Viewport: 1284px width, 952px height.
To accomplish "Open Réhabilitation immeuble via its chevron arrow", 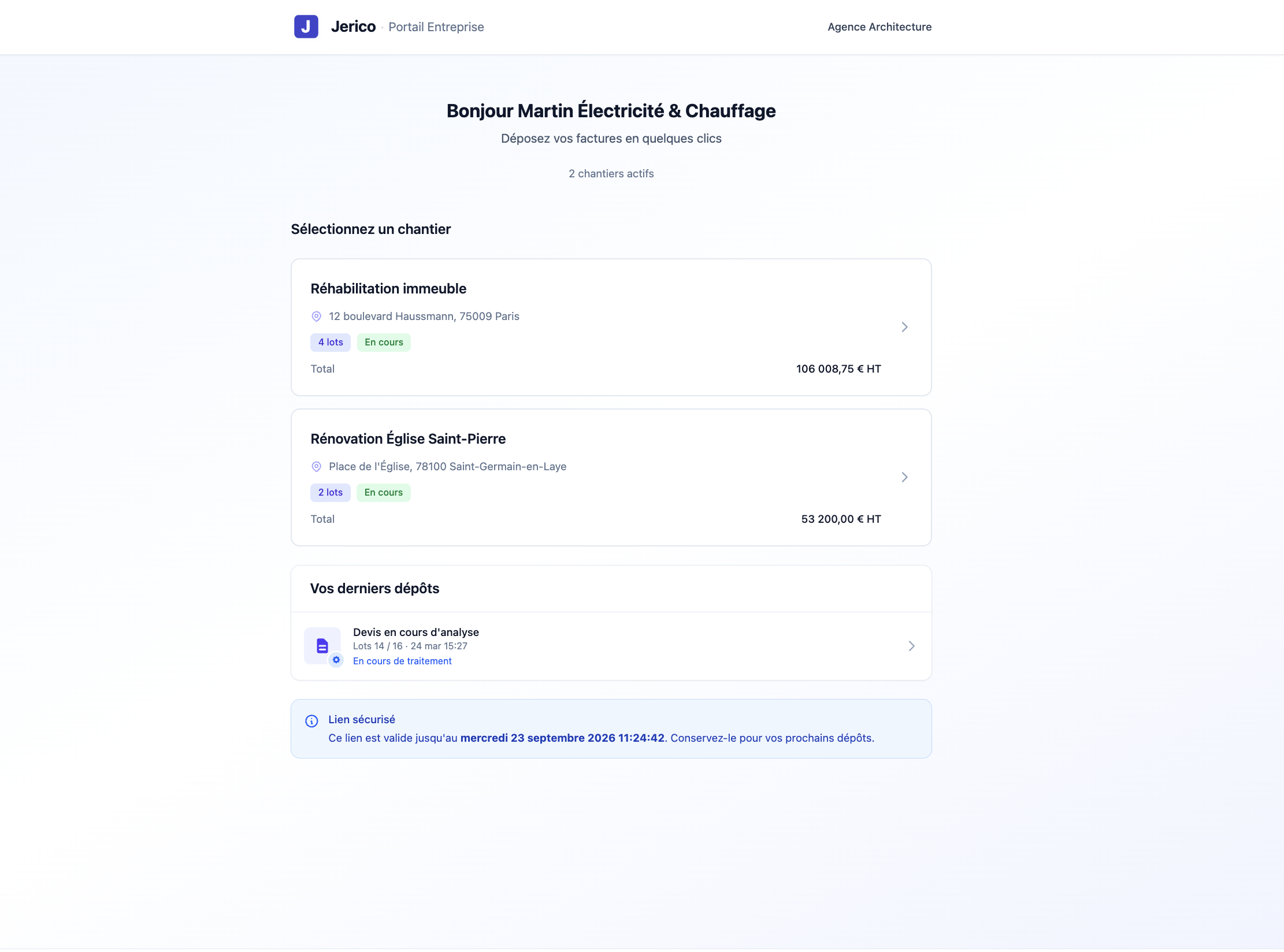I will (904, 327).
